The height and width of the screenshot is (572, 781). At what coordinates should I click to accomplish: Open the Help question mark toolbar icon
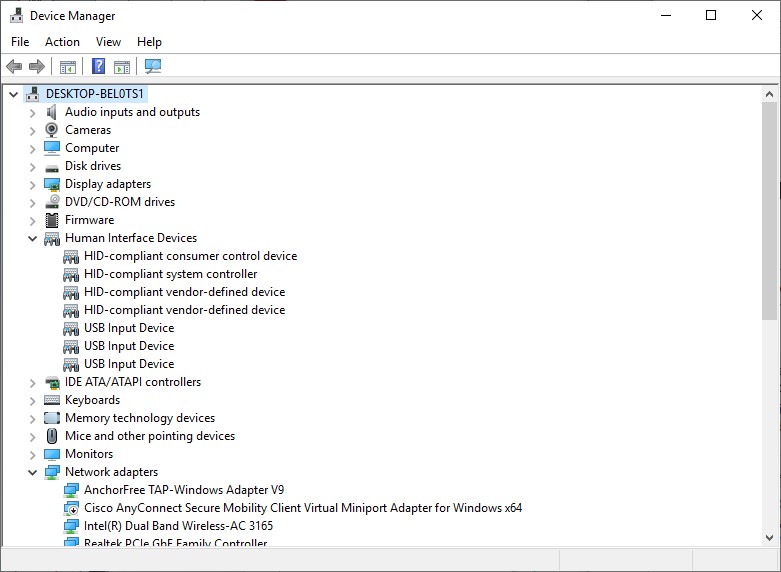pos(99,66)
